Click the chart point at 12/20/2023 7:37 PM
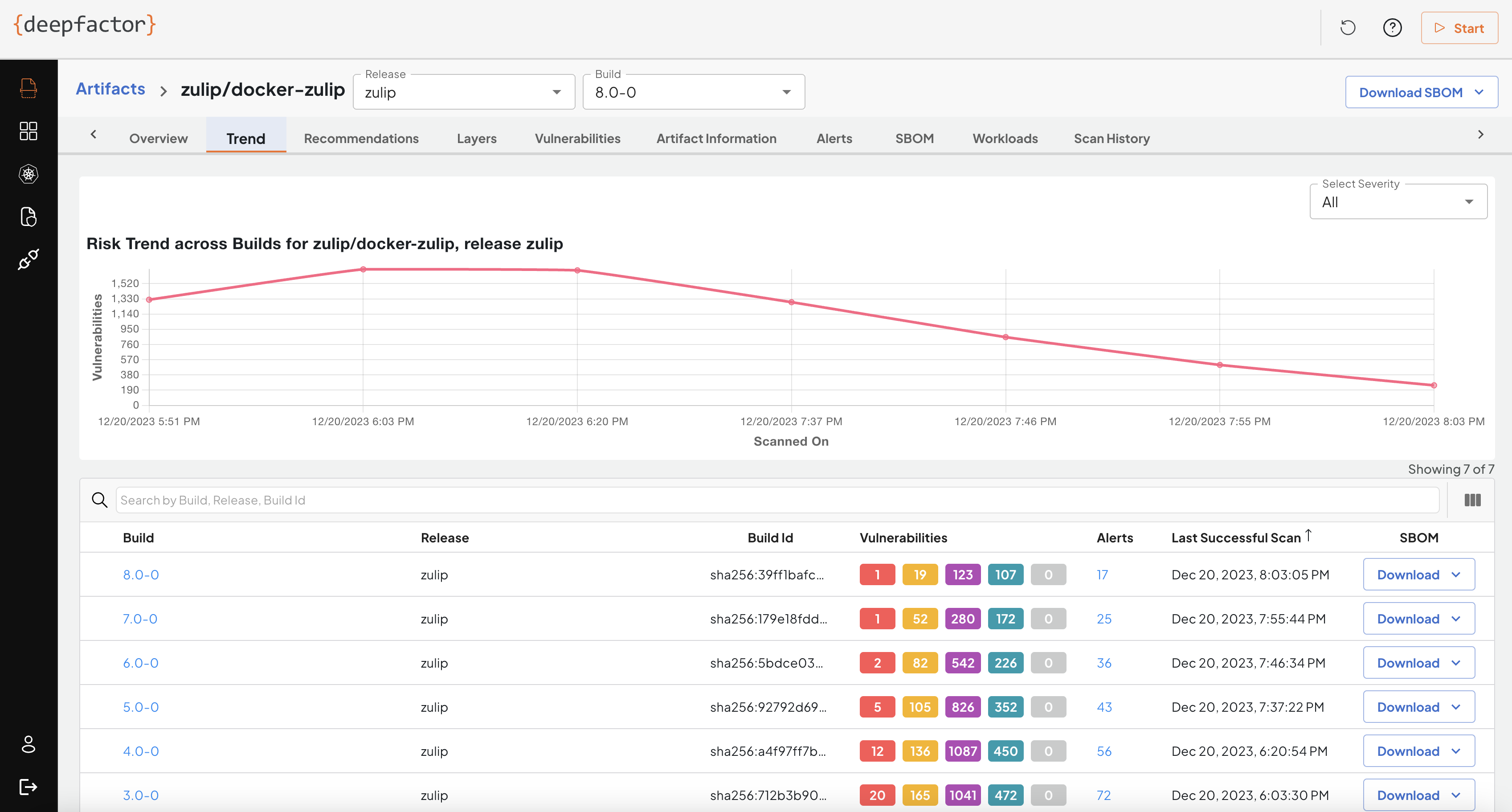 tap(791, 302)
